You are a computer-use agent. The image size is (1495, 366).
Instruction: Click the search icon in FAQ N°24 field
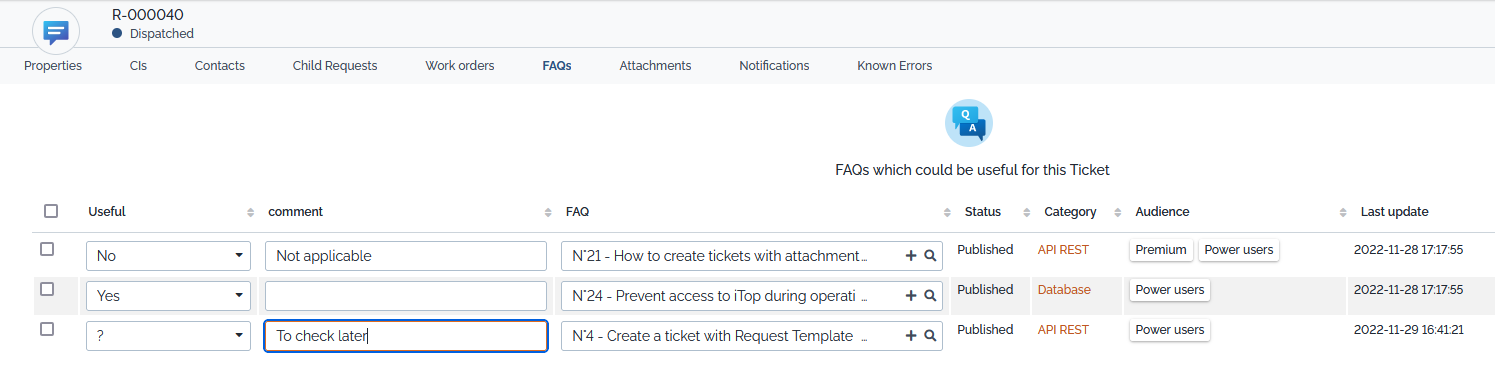click(x=930, y=296)
